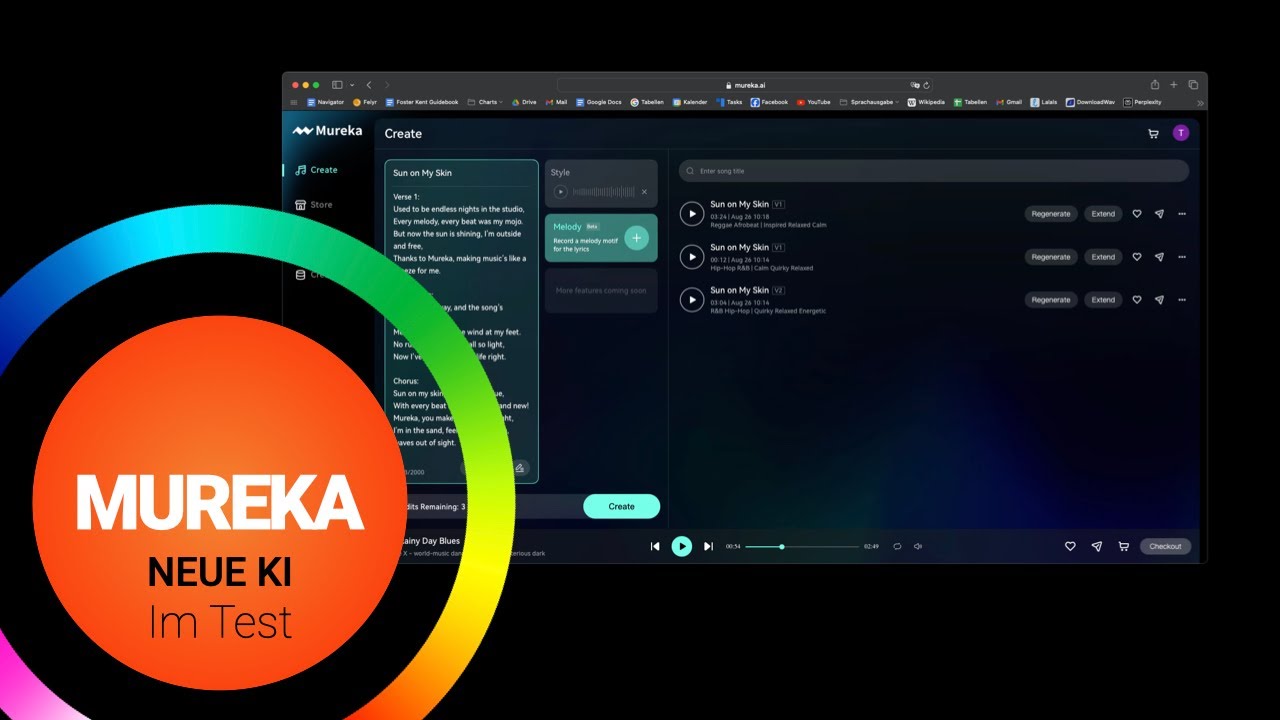Show Safari tab overview
Screen dimensions: 1280x720
tap(1193, 85)
